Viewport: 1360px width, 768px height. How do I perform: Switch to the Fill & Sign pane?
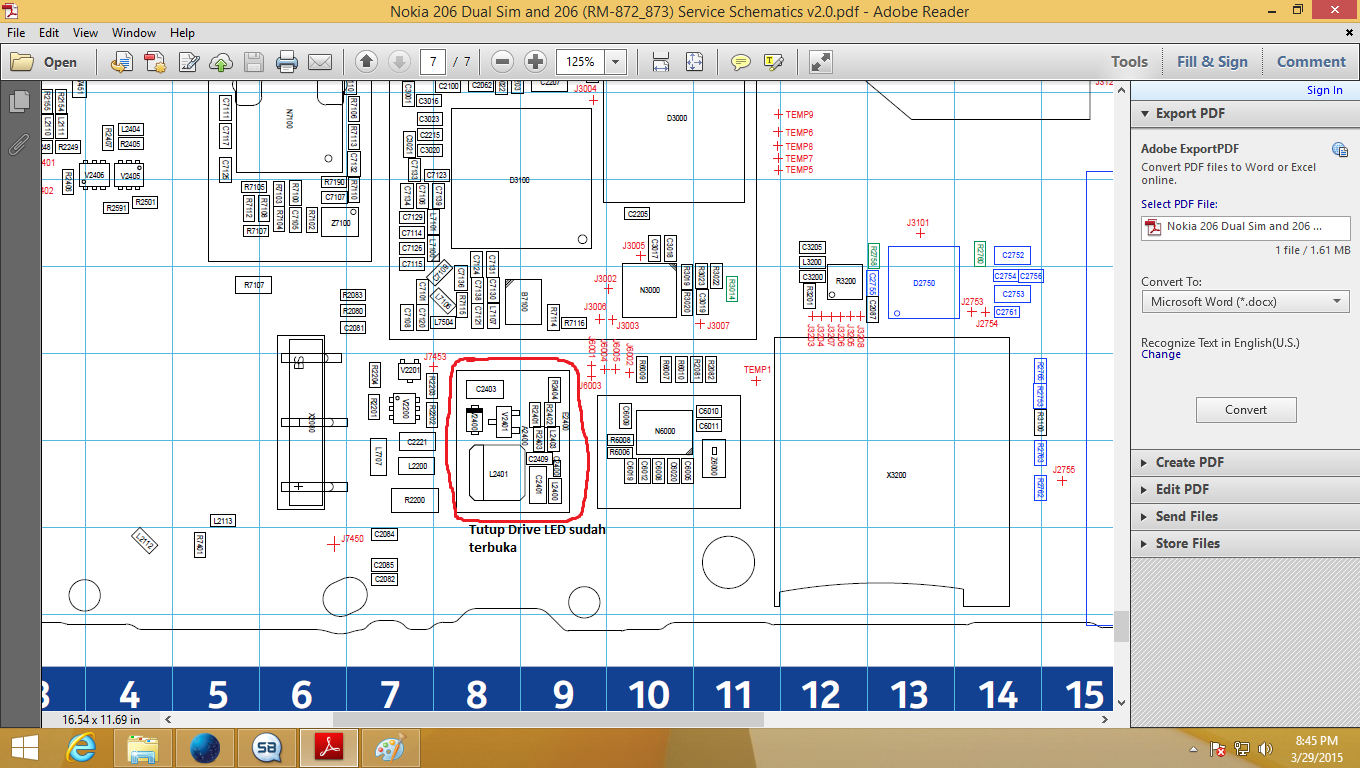tap(1212, 62)
